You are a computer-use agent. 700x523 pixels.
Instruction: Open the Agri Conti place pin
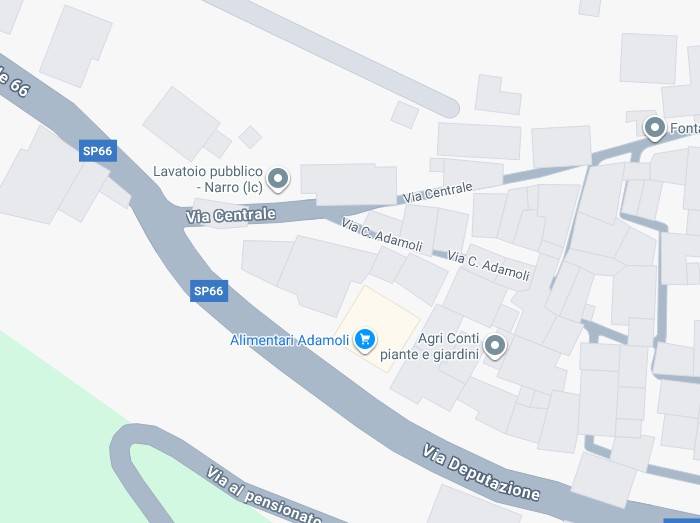[x=494, y=346]
